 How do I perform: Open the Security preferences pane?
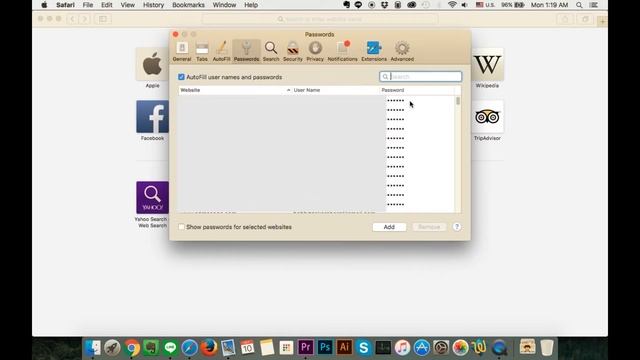pos(293,51)
